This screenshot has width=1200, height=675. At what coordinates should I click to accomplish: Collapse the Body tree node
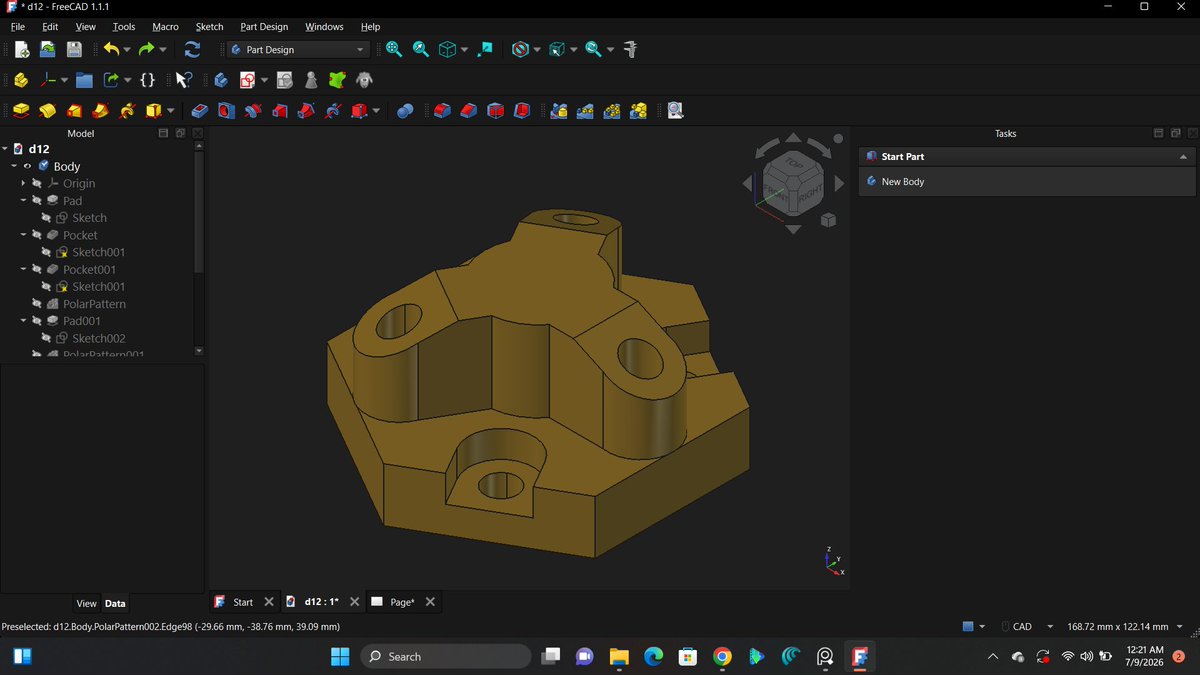14,166
